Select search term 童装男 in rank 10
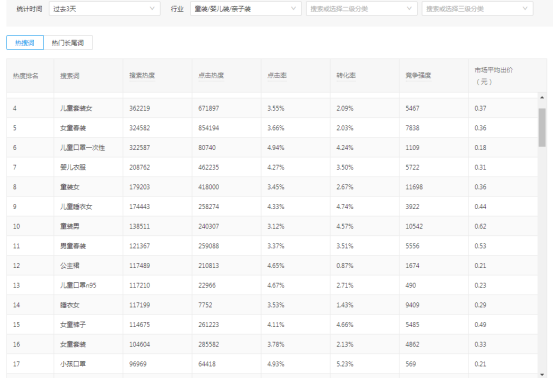Screen dimensions: 553x378 [70, 226]
